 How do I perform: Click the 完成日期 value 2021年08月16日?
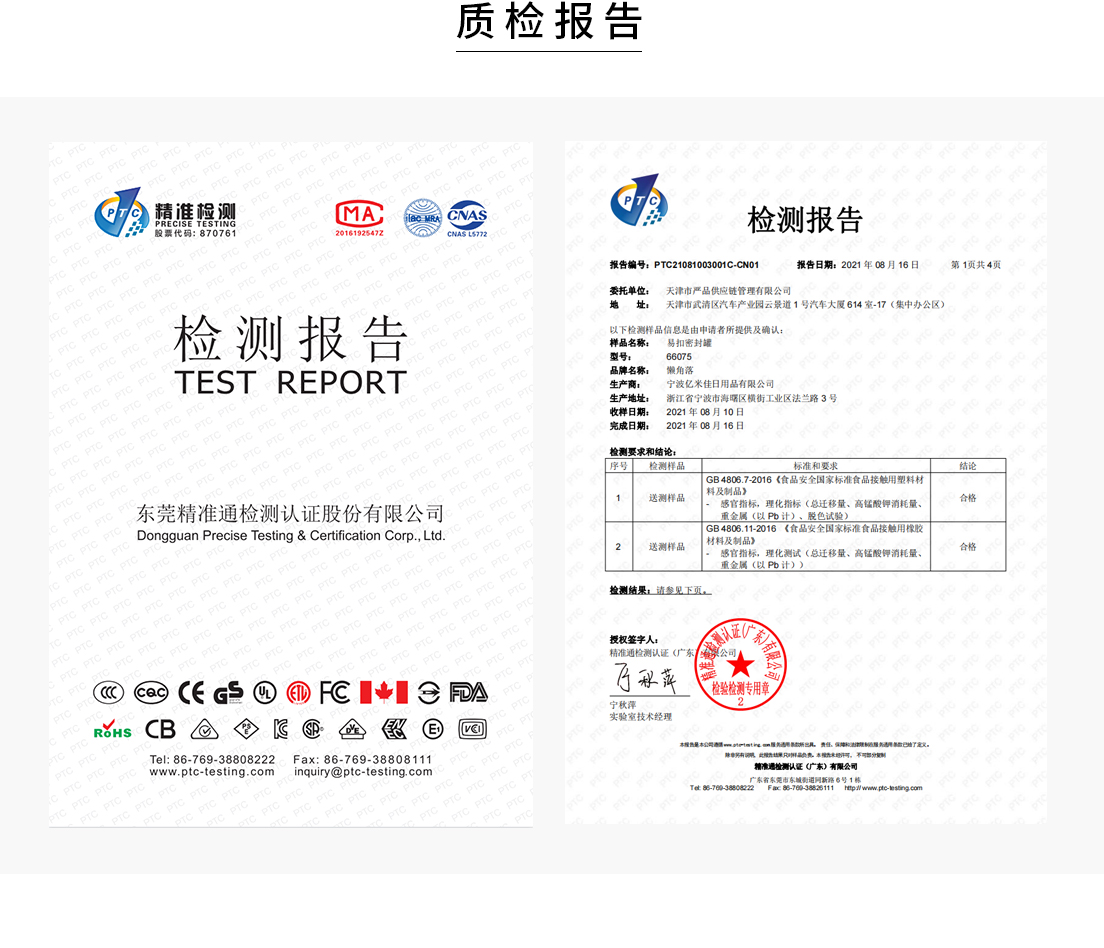click(x=705, y=426)
